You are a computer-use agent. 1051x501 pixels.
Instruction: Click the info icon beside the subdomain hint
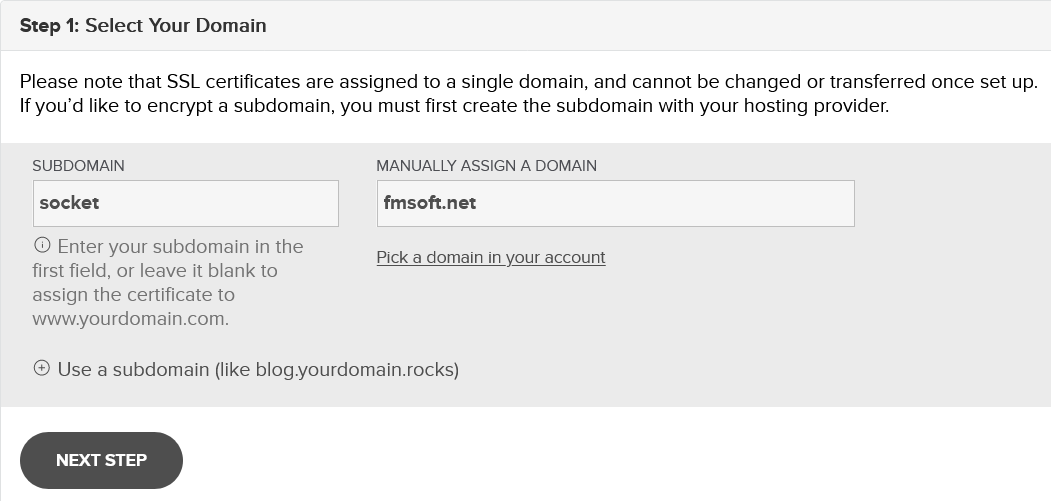[x=42, y=245]
